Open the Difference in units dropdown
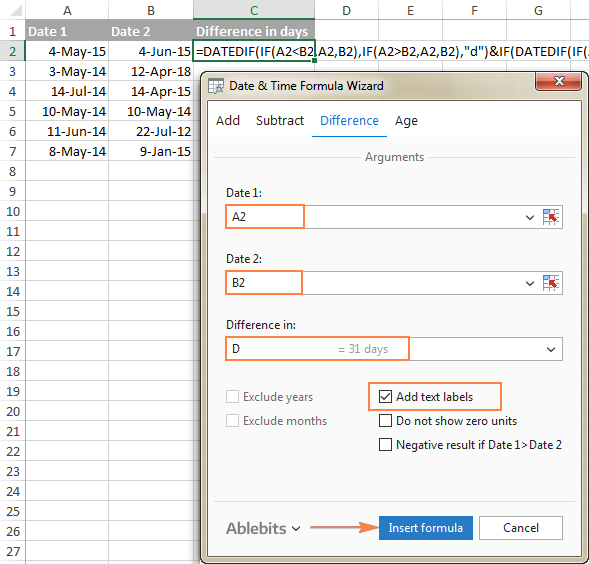 point(551,349)
